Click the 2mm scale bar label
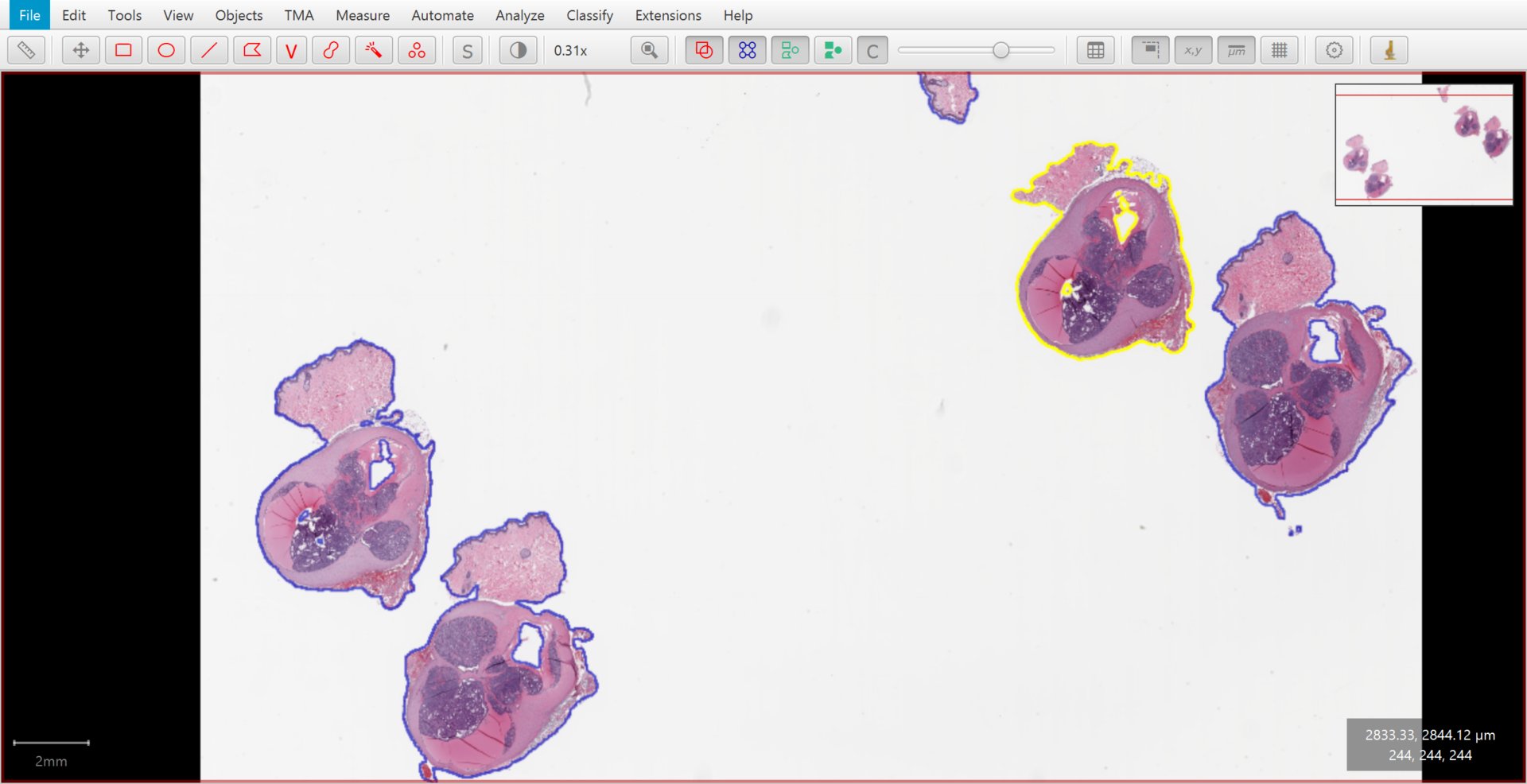This screenshot has width=1527, height=784. (x=51, y=761)
